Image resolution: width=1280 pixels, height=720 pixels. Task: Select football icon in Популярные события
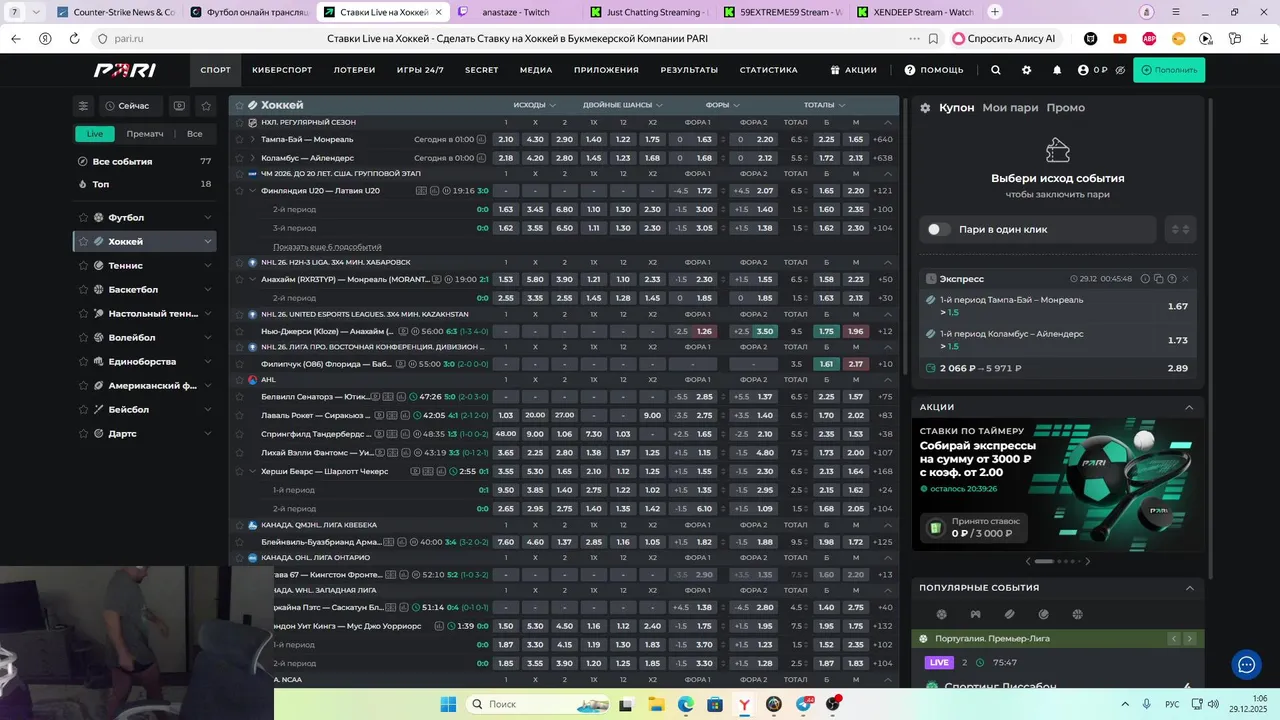(x=941, y=614)
